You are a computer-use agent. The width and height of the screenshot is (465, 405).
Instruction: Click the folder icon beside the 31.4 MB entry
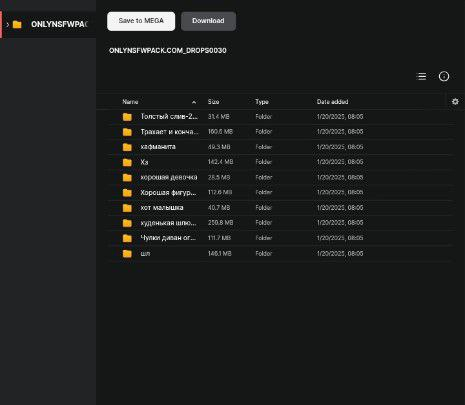pos(127,117)
